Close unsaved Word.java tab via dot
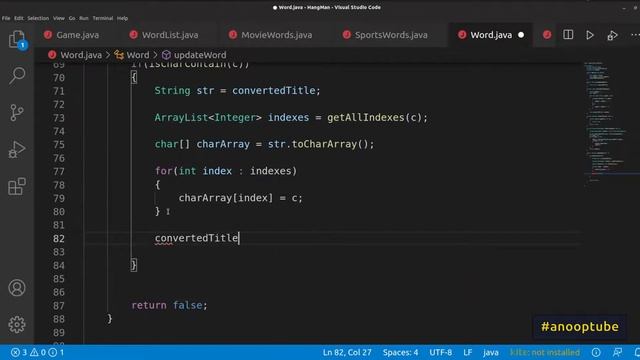 pos(521,35)
